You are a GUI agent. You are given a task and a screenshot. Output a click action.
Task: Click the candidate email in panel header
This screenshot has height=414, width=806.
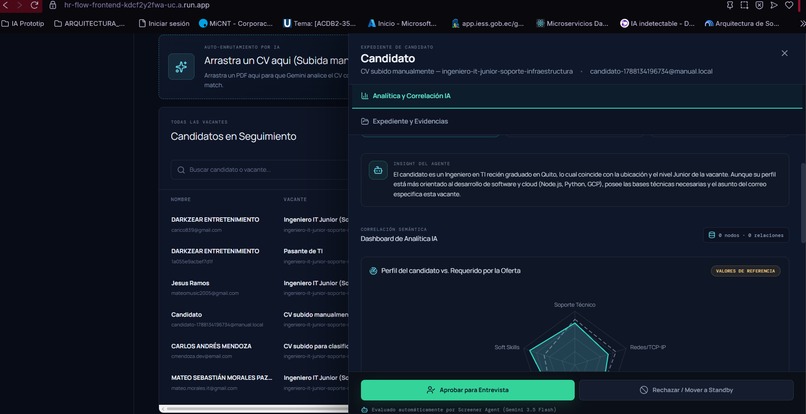coord(651,71)
